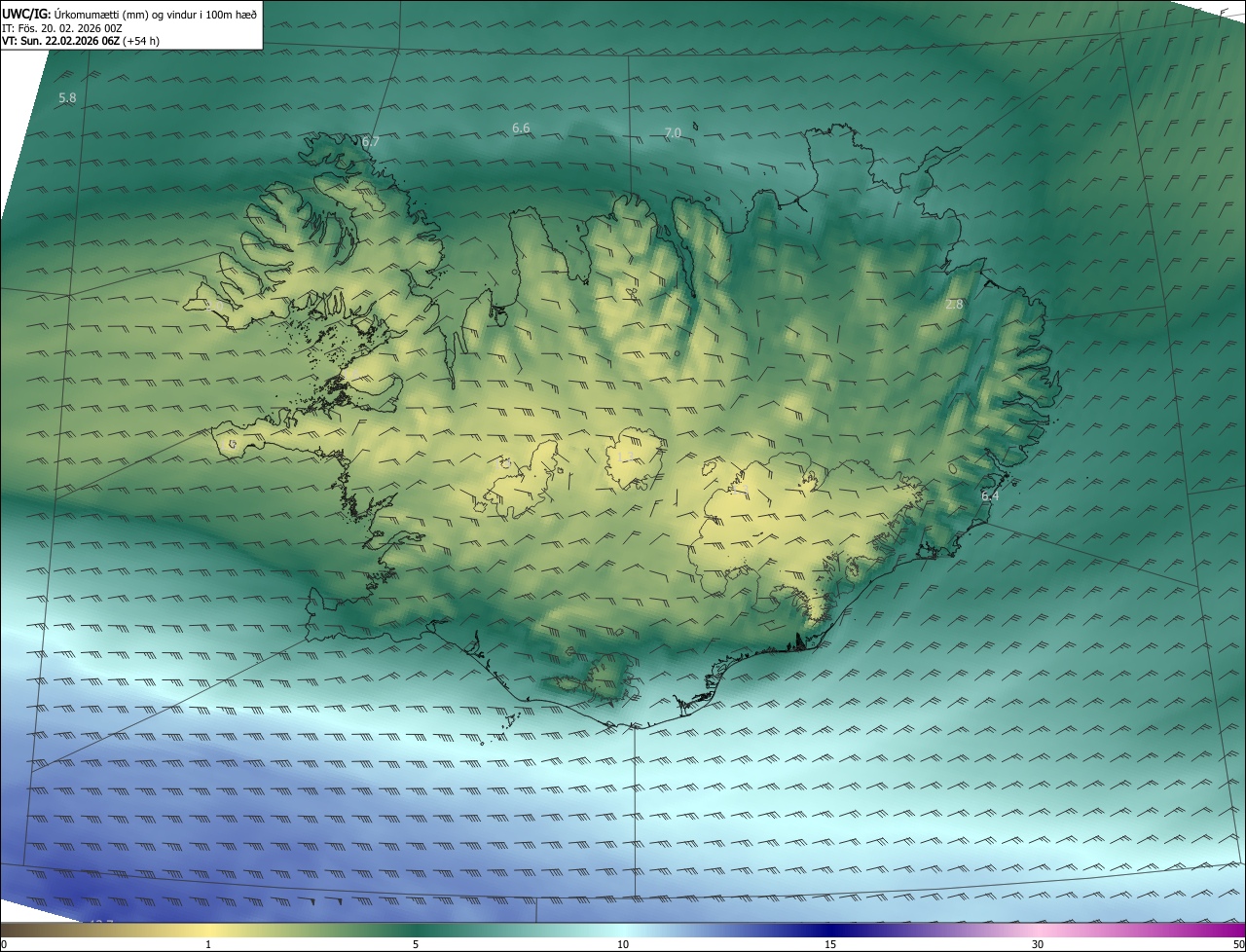
Task: Select the 6.4 value label on the map
Action: point(990,496)
